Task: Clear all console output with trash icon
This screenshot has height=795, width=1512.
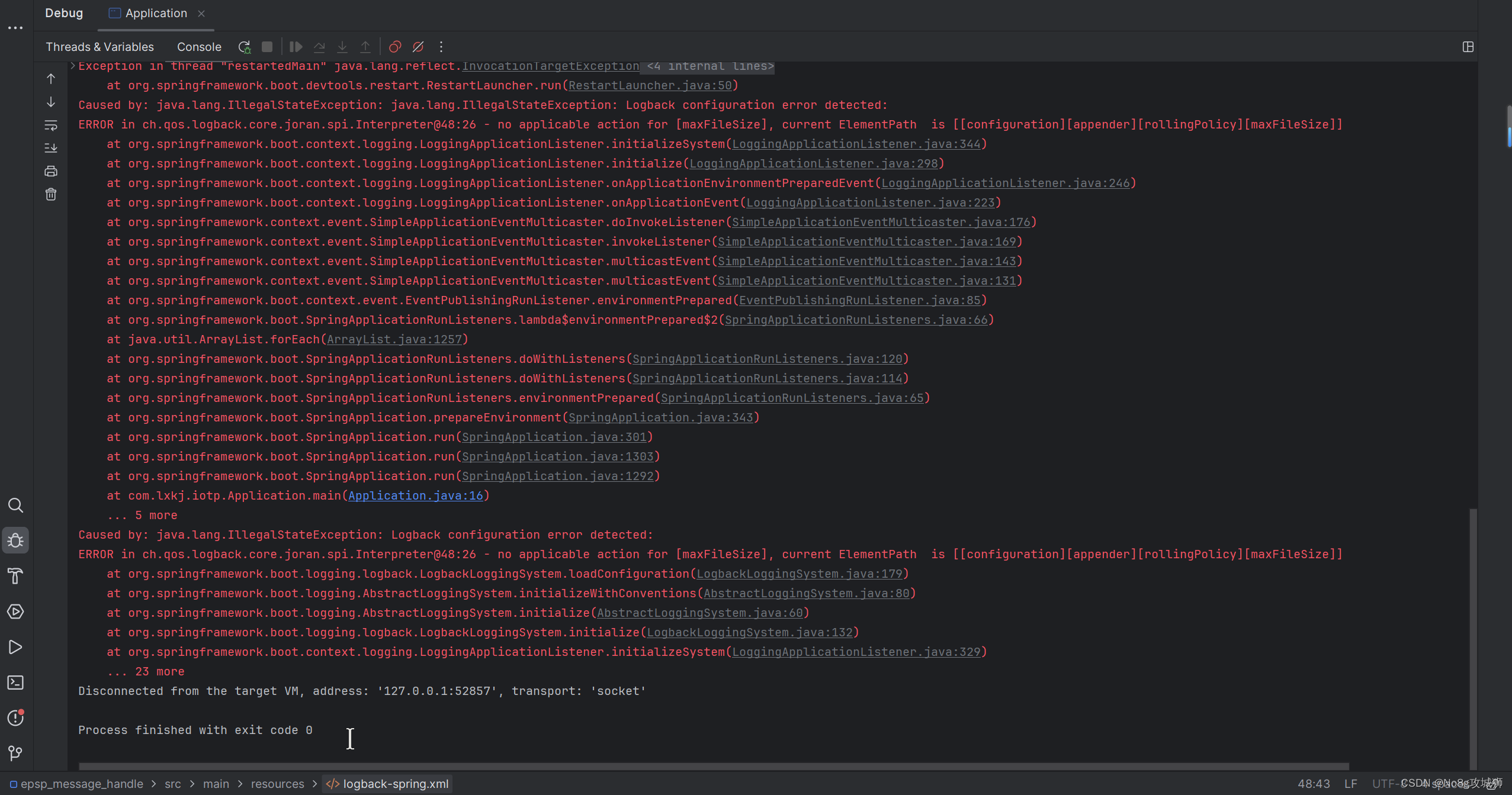Action: [51, 194]
